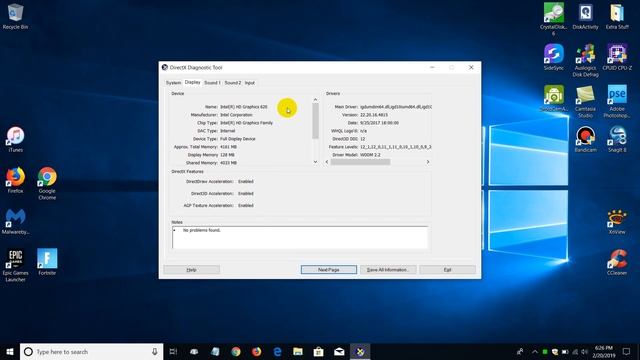Click Drivers panel horizontal scrollbar thumb

point(360,162)
